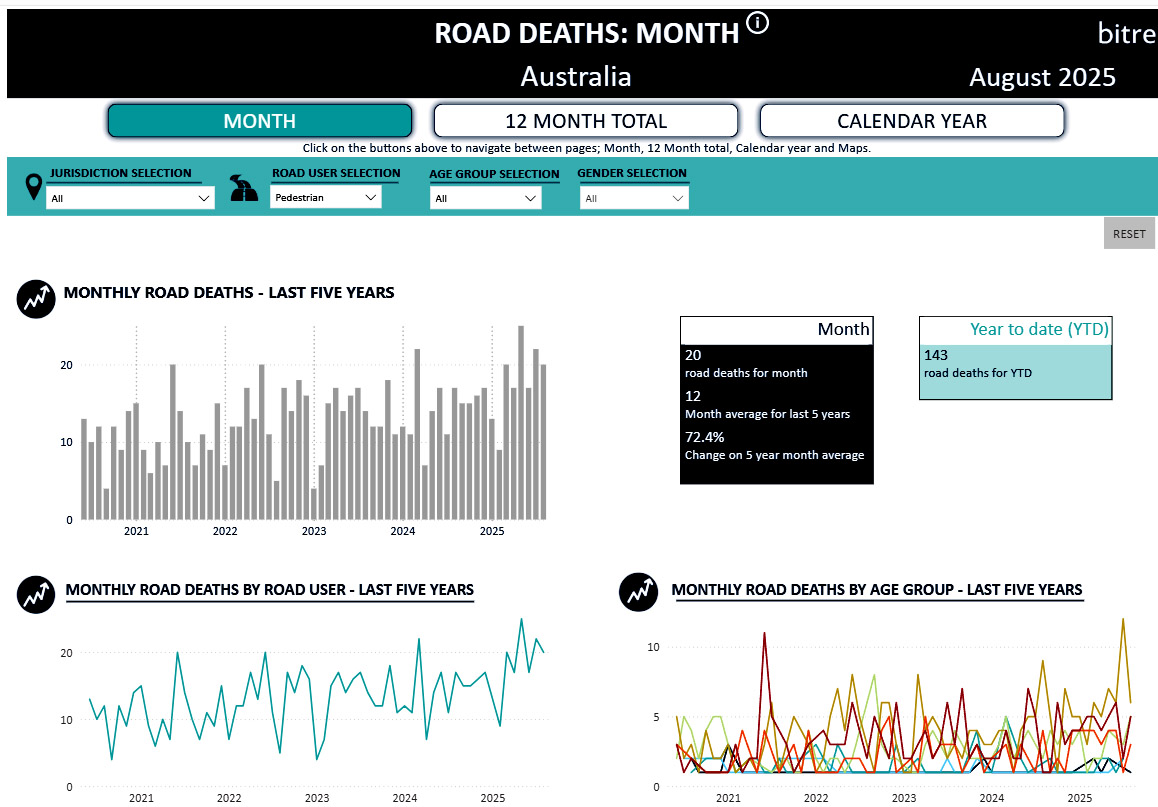Click the Month summary card header
This screenshot has width=1158, height=807.
[x=776, y=330]
